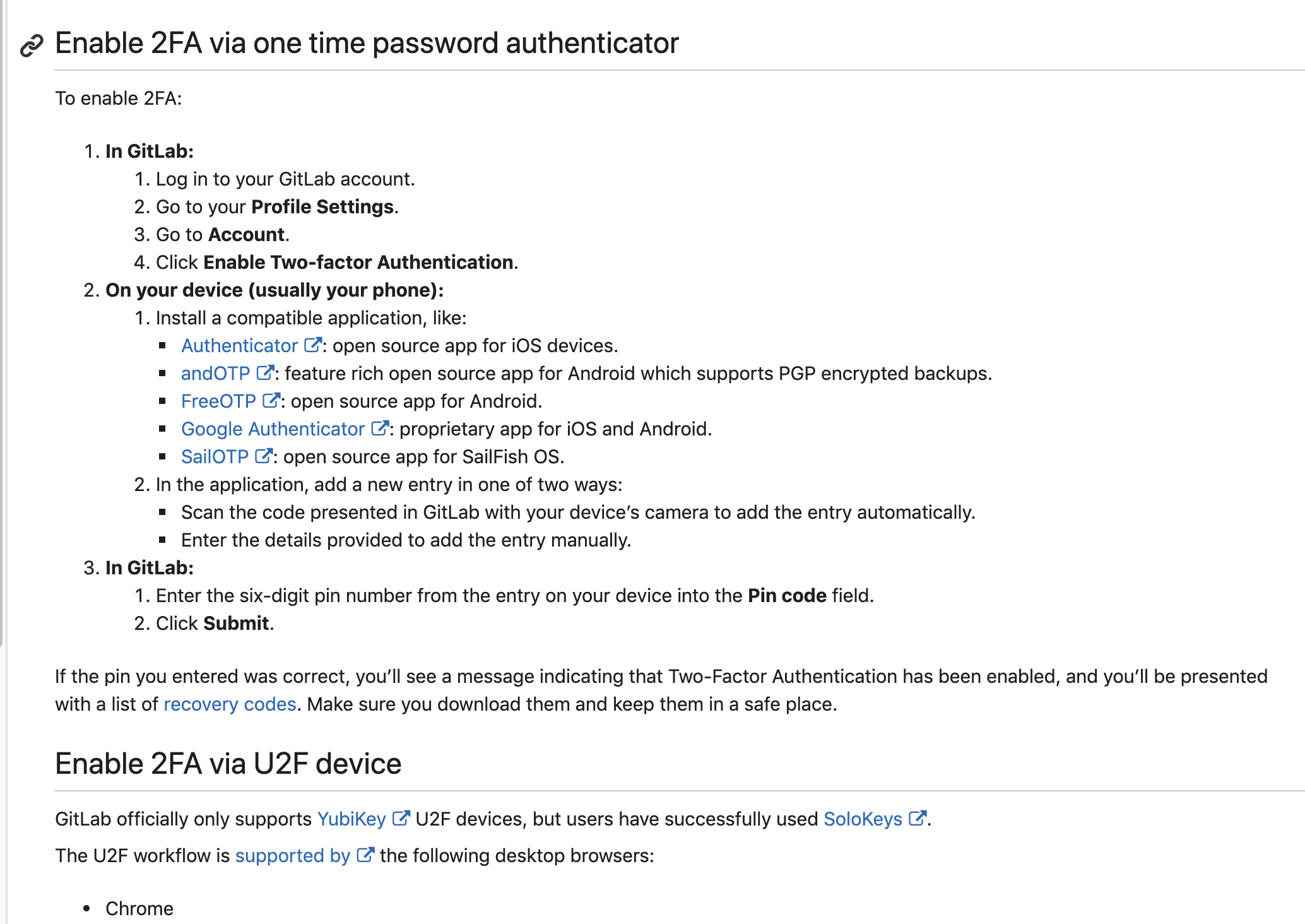1305x924 pixels.
Task: Open the YubiKey link text
Action: pyautogui.click(x=351, y=819)
